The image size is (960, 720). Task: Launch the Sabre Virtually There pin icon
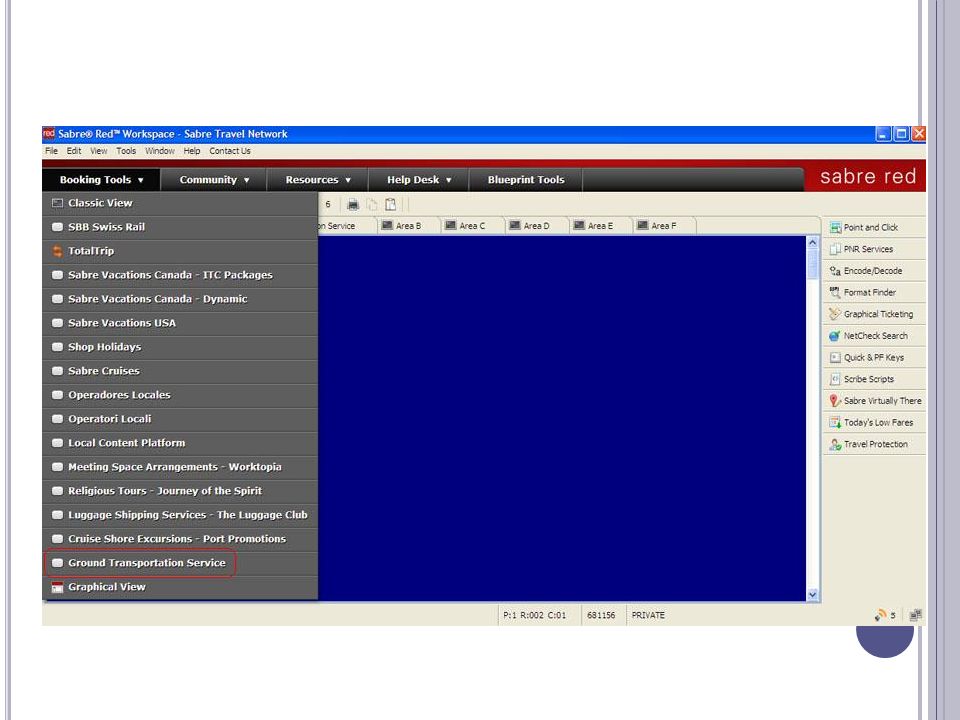pyautogui.click(x=835, y=401)
